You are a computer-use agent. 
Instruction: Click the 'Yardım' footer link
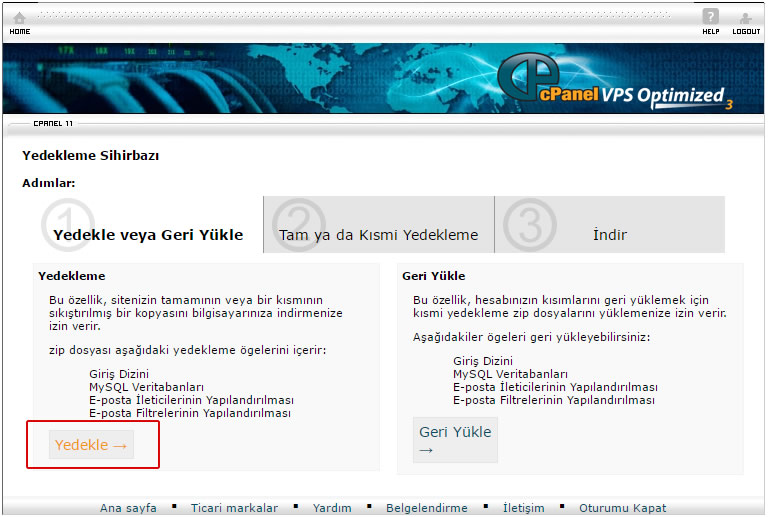coord(332,508)
